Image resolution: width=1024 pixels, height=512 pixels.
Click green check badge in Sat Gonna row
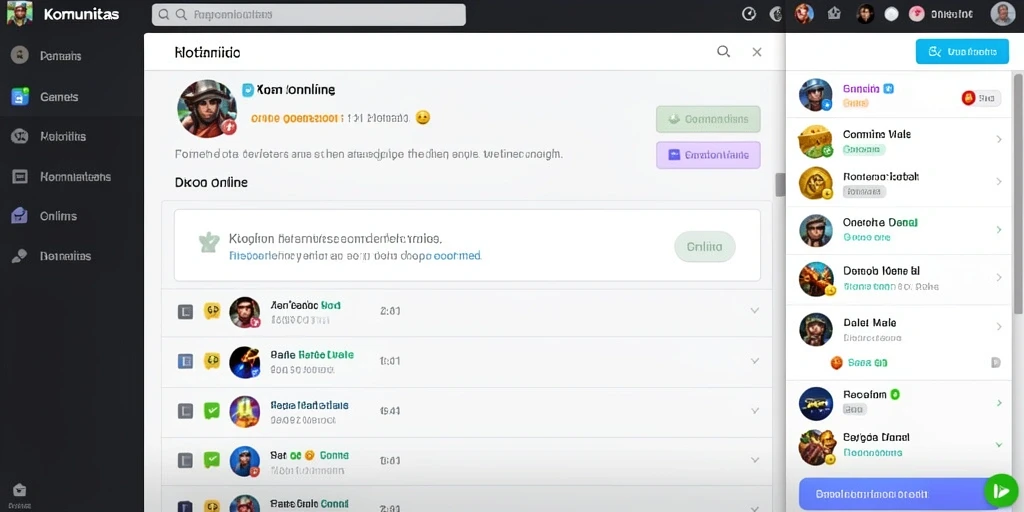(212, 460)
